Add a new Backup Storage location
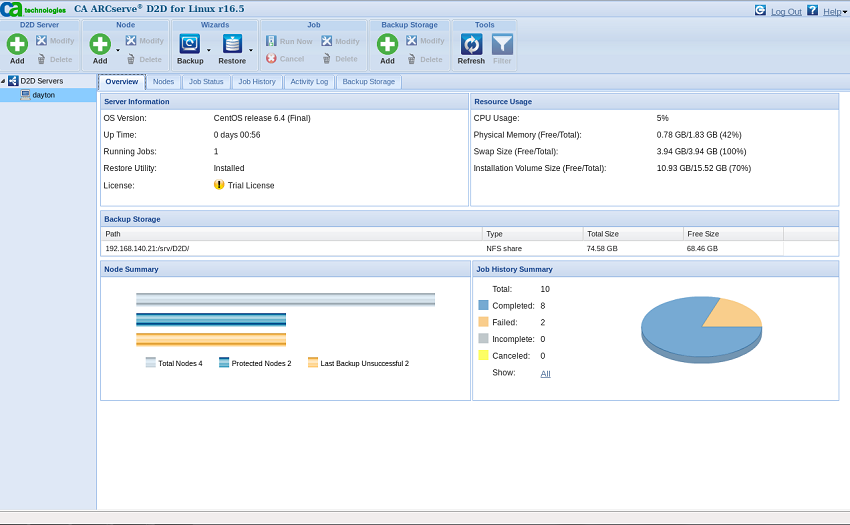The height and width of the screenshot is (525, 850). 387,49
